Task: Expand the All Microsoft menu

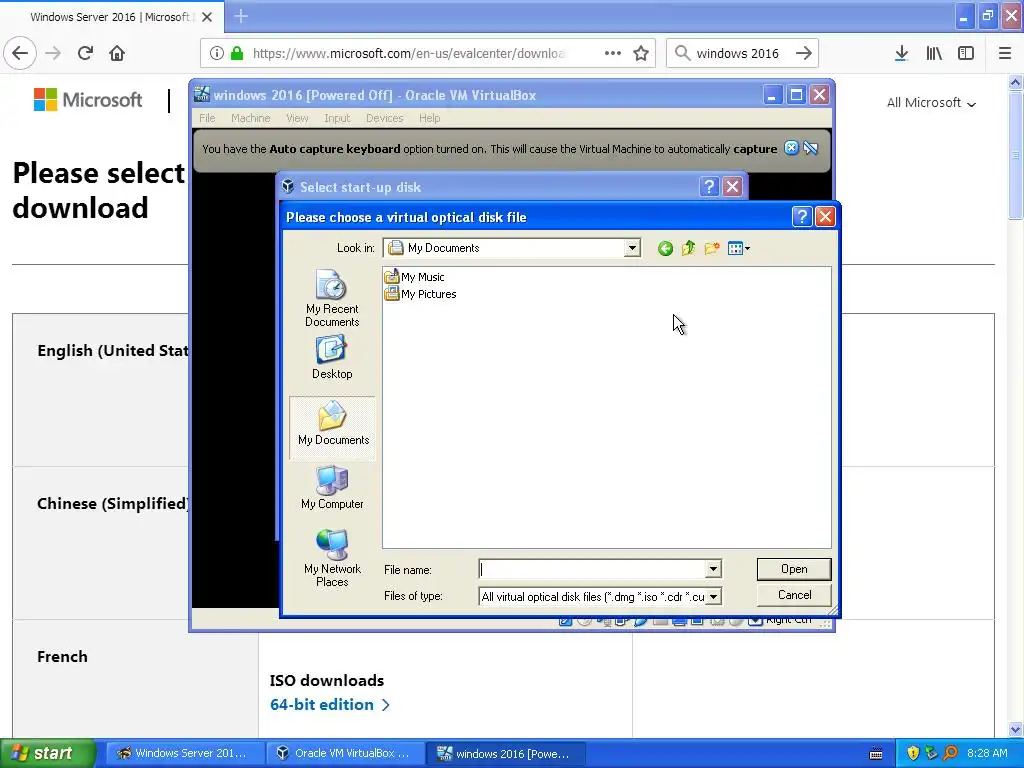Action: tap(931, 103)
